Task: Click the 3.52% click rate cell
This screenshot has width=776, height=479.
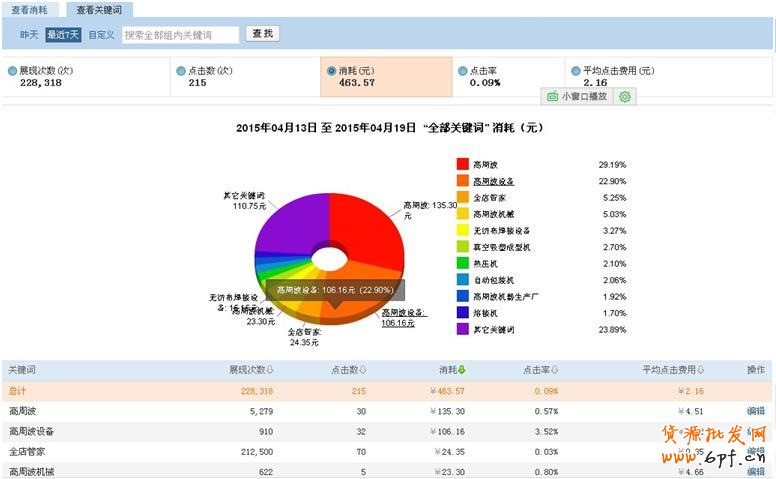Action: tap(546, 431)
